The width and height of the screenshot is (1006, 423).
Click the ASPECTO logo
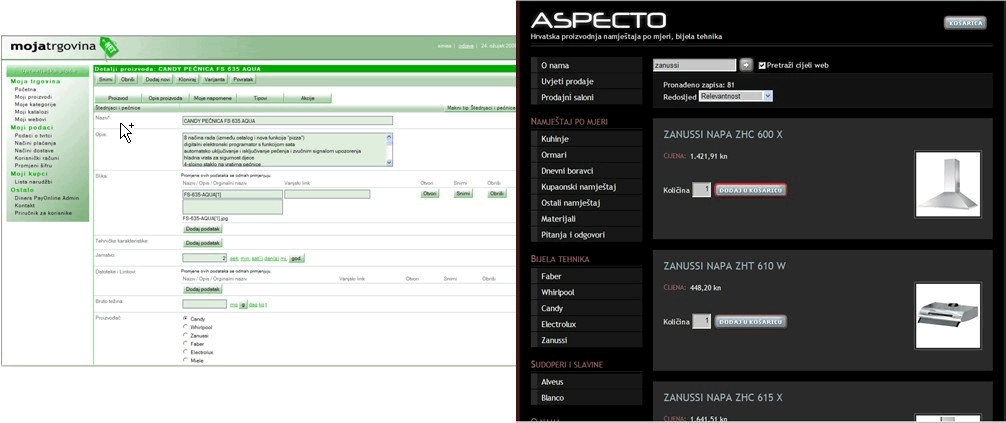pyautogui.click(x=597, y=20)
